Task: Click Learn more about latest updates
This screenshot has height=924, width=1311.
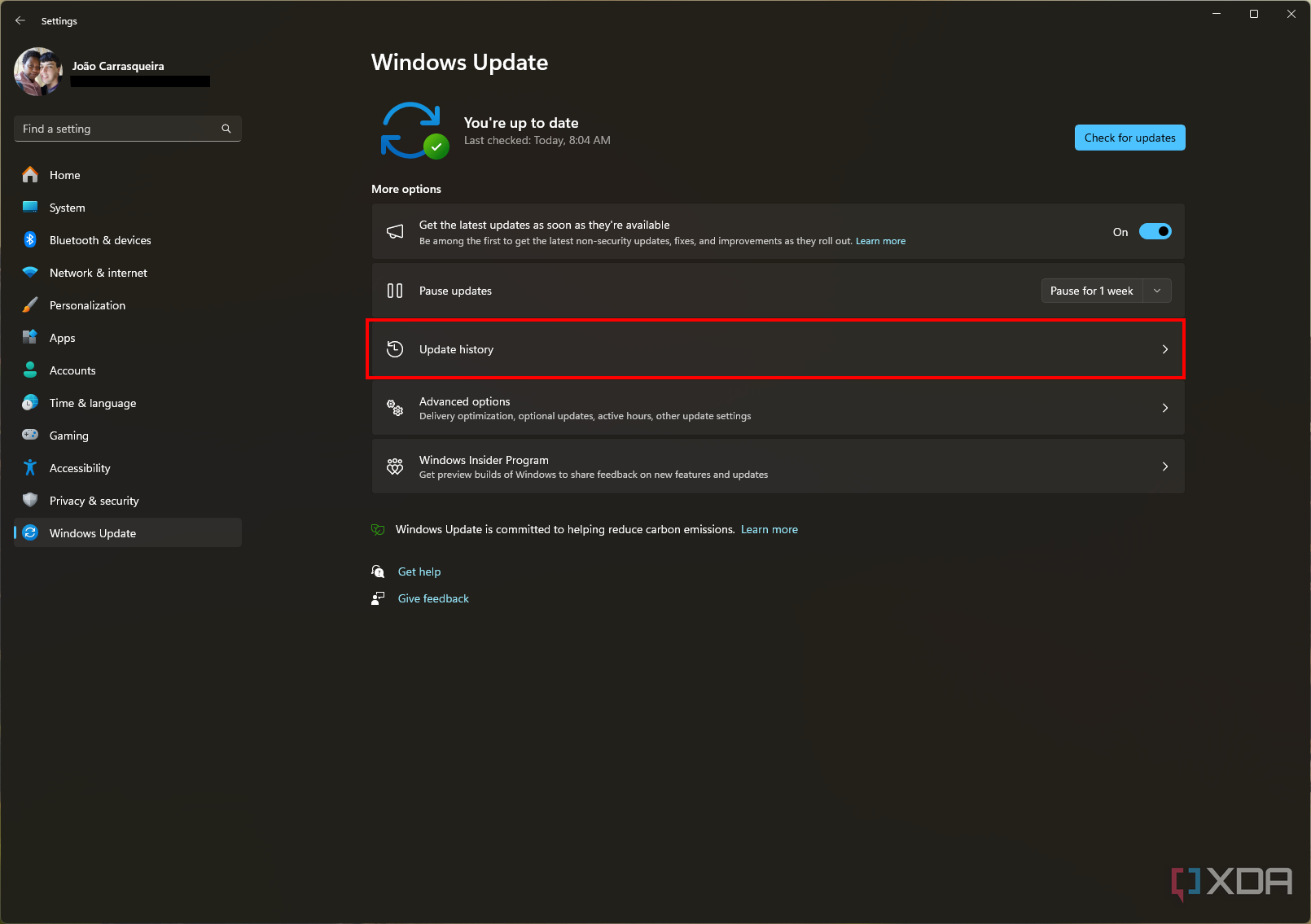Action: tap(880, 241)
